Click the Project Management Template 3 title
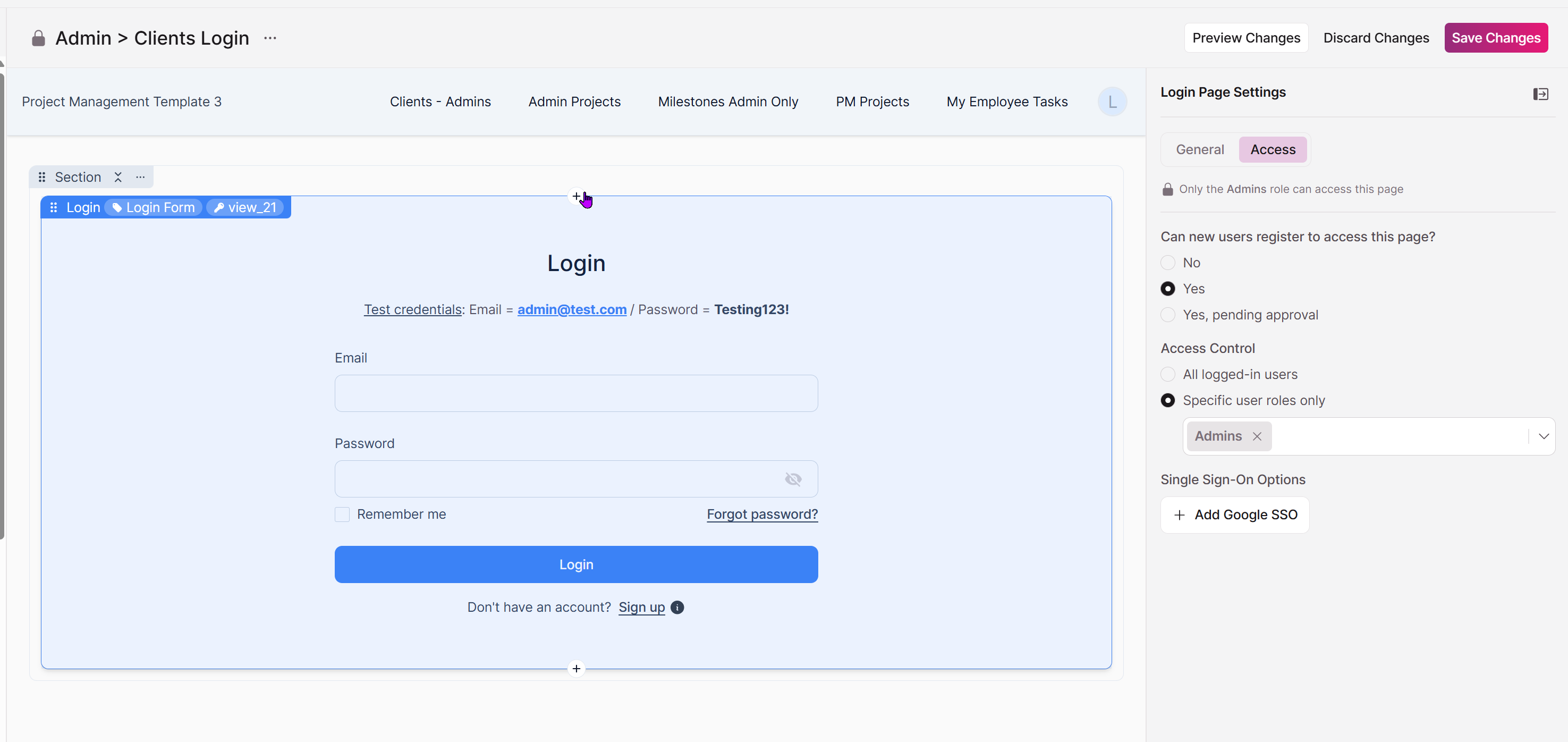1568x742 pixels. pos(122,102)
